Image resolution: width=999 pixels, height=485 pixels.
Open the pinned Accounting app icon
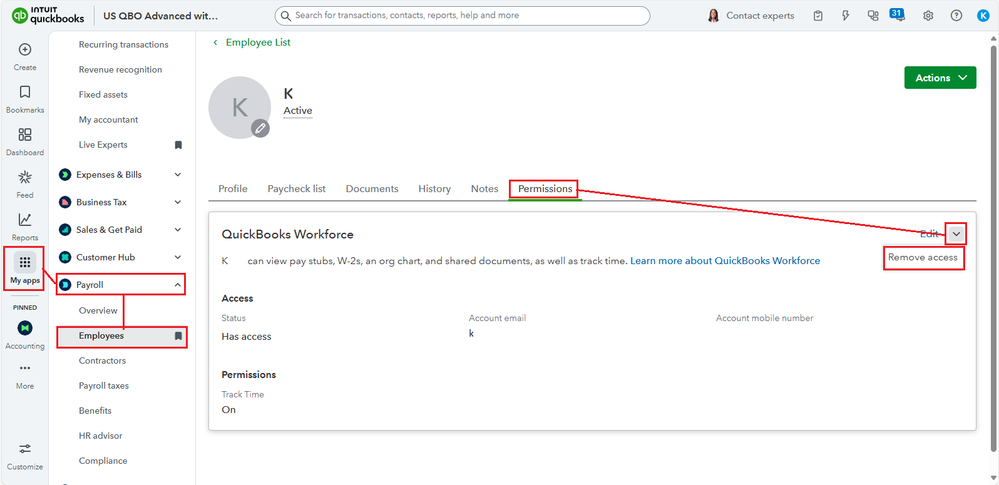pyautogui.click(x=25, y=328)
